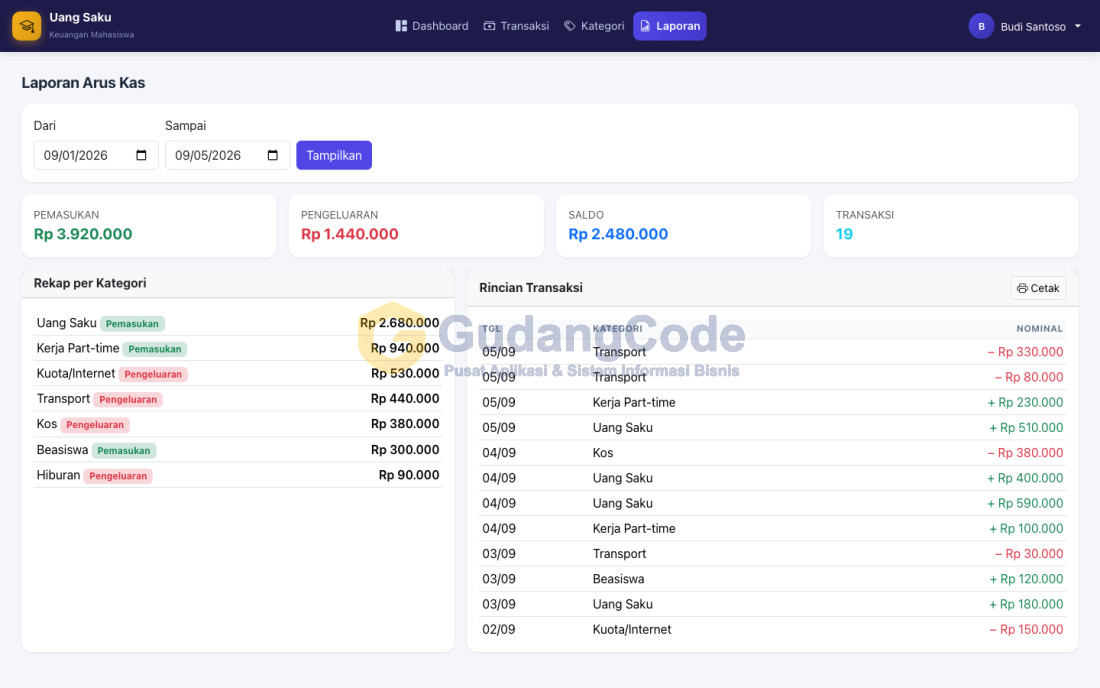Click the − Rp 150.000 Kuota/Internet amount

click(1026, 630)
